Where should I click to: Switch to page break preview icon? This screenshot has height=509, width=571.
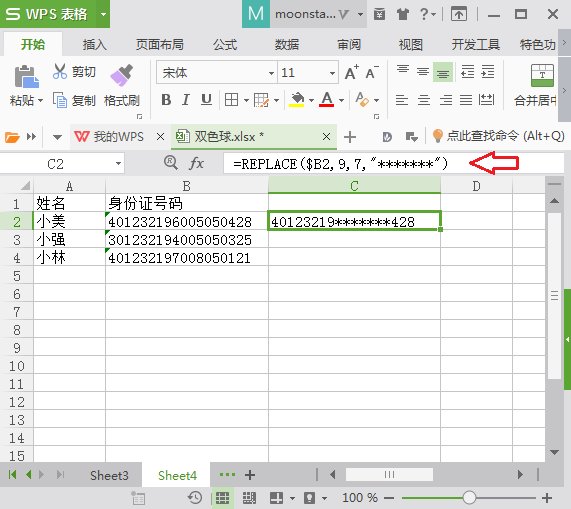tap(249, 498)
